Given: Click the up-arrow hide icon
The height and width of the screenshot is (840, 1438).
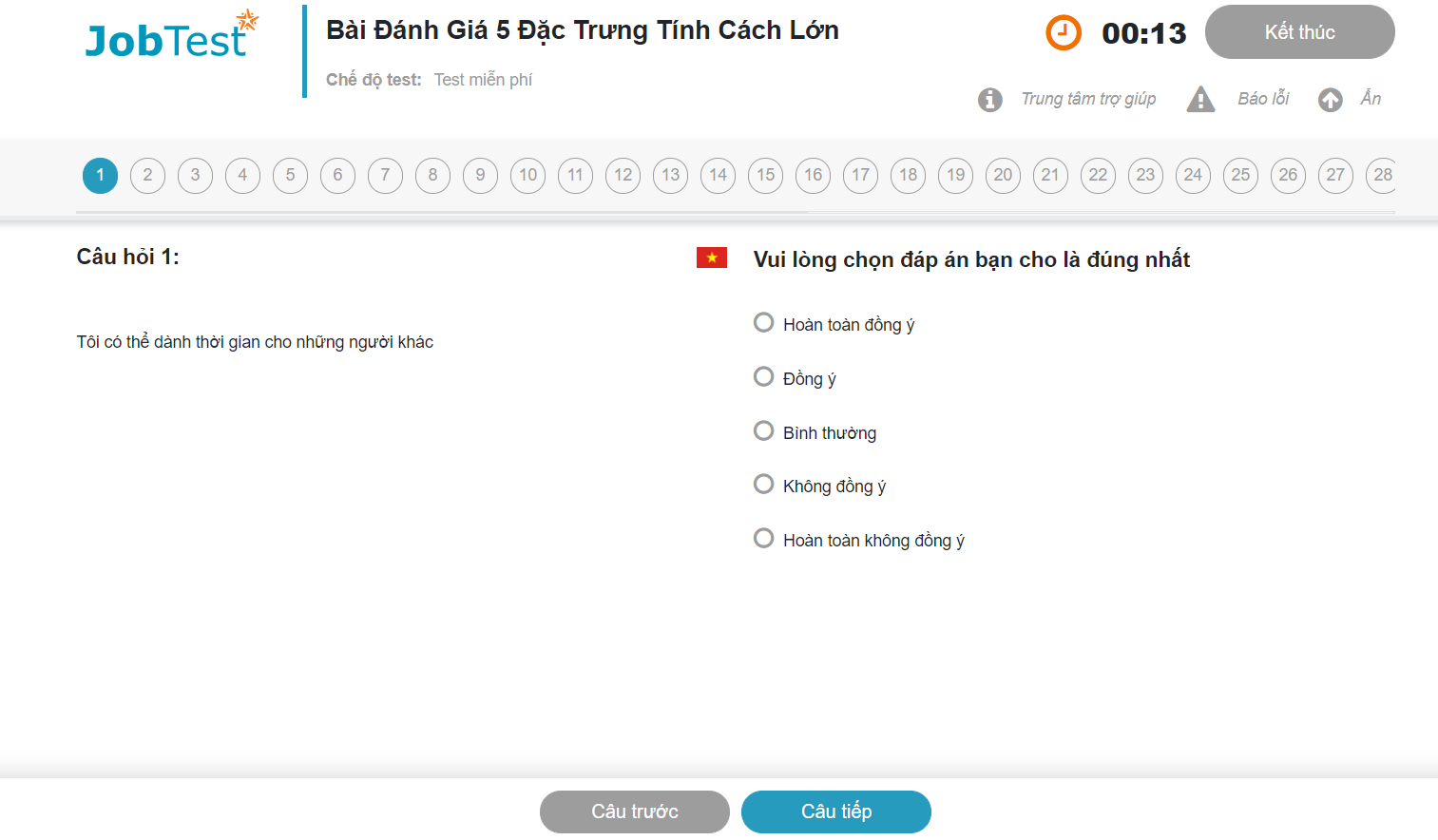Looking at the screenshot, I should pyautogui.click(x=1330, y=99).
